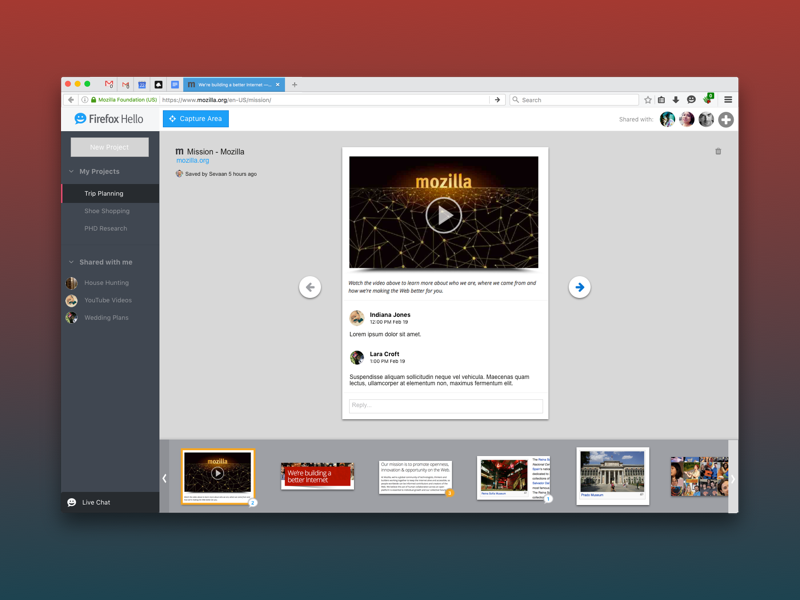Click the URL address field
This screenshot has height=600, width=800.
coord(324,100)
